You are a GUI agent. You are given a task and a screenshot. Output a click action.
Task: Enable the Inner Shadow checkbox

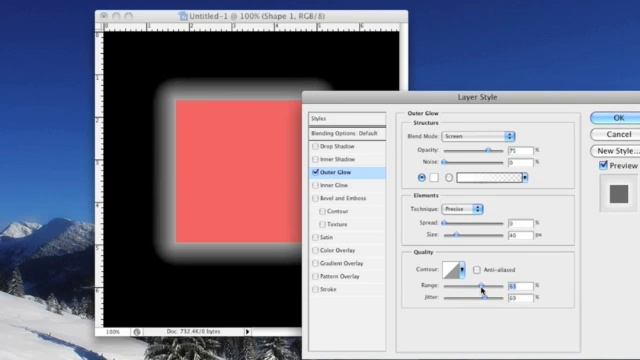click(315, 159)
